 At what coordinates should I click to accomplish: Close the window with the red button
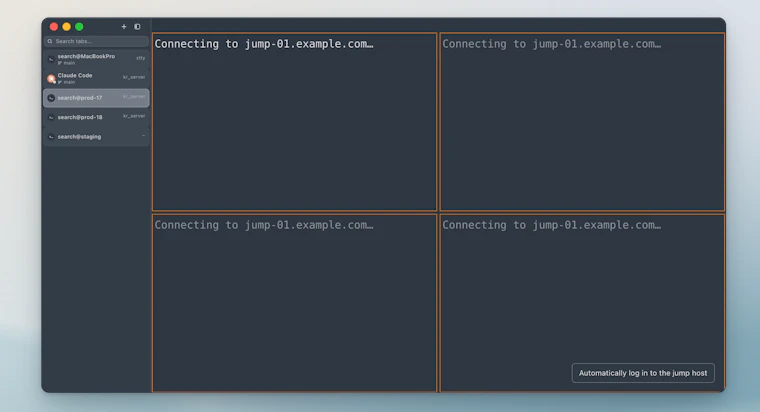[54, 27]
